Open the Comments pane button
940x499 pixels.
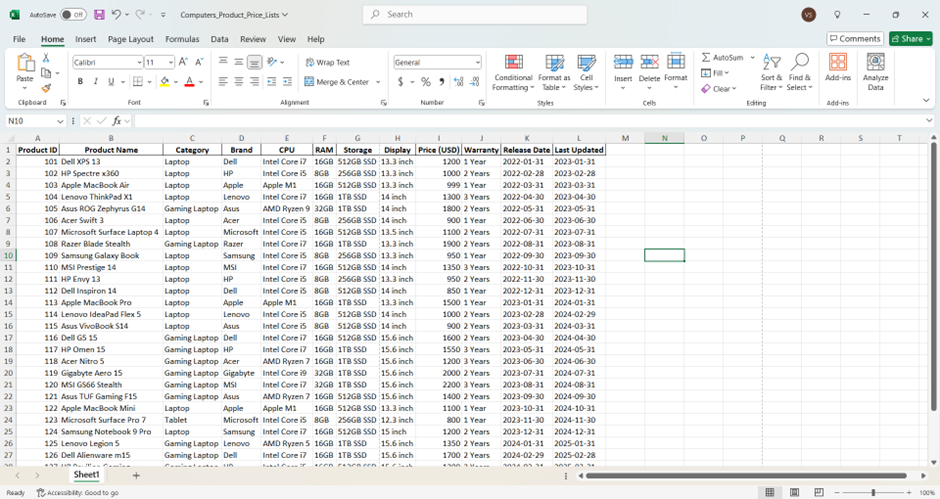click(854, 39)
